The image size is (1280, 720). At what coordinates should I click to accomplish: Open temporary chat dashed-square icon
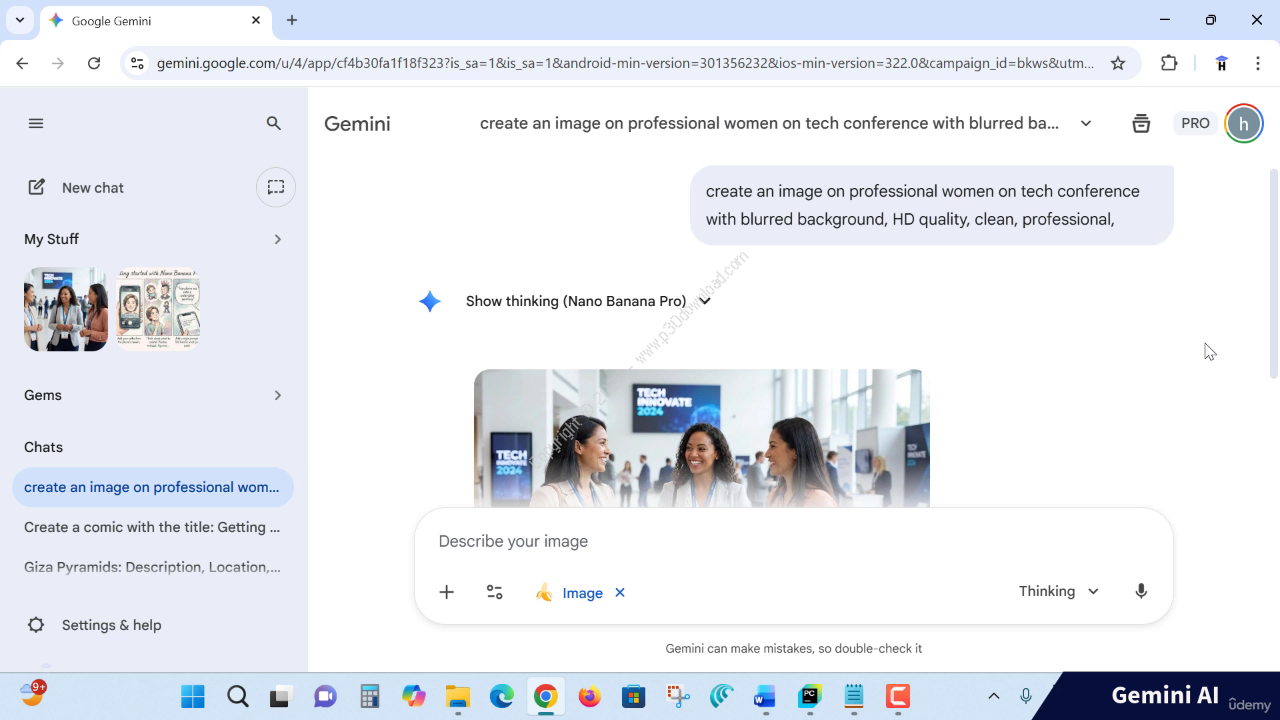tap(276, 187)
